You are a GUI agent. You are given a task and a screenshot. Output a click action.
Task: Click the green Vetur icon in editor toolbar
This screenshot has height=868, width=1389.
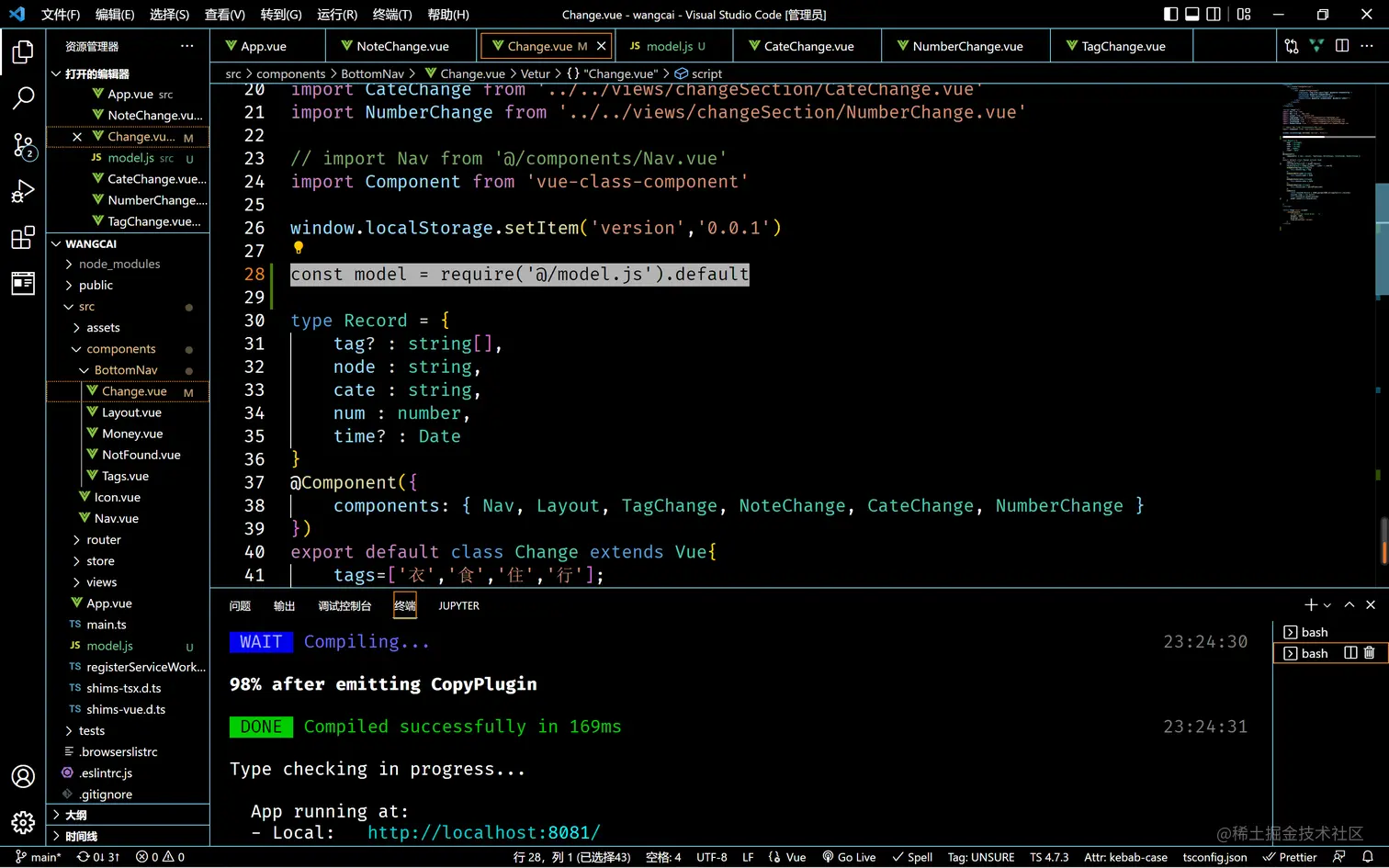(x=1316, y=46)
